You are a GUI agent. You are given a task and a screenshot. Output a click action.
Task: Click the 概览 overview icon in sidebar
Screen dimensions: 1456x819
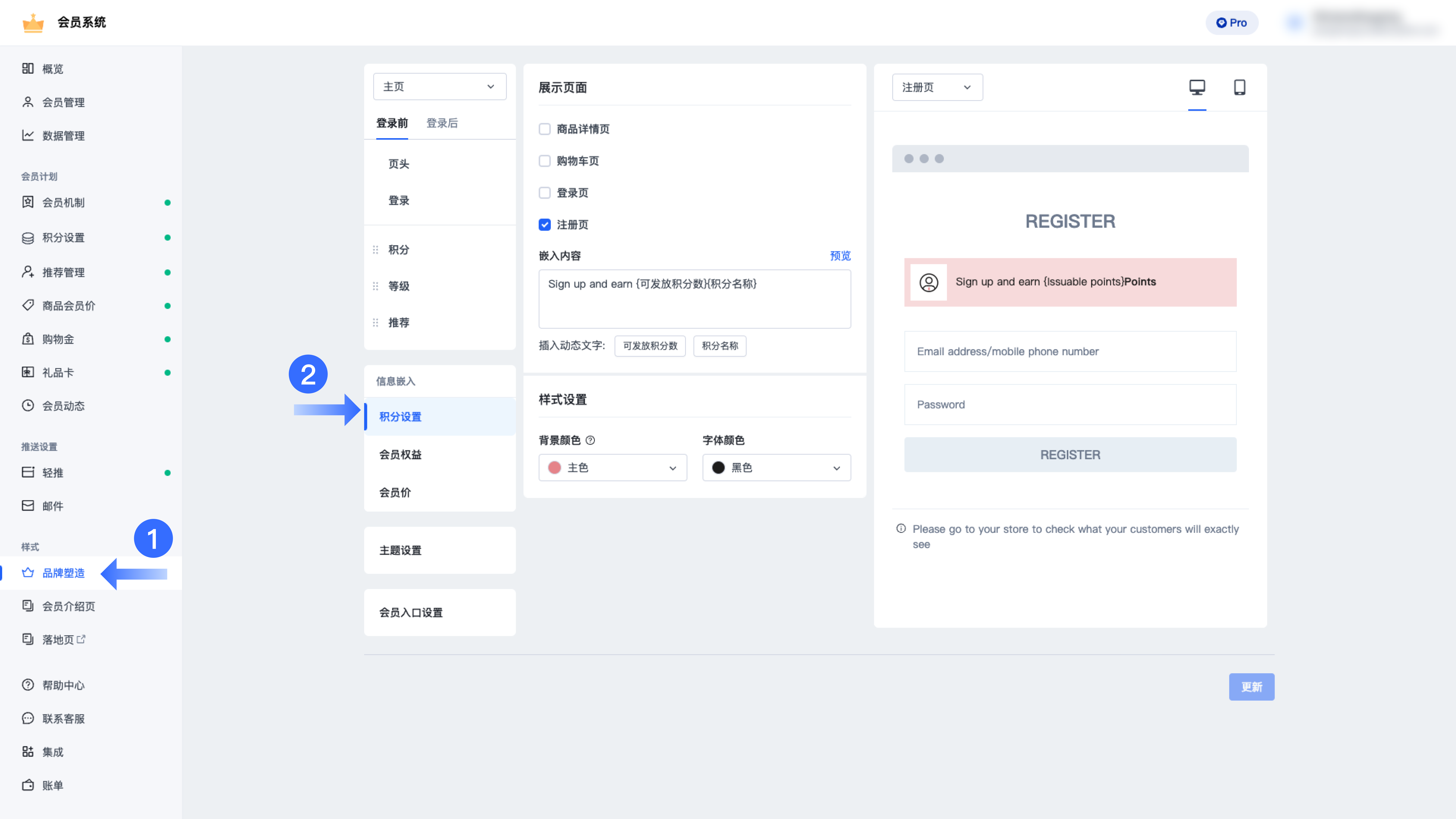pos(28,68)
